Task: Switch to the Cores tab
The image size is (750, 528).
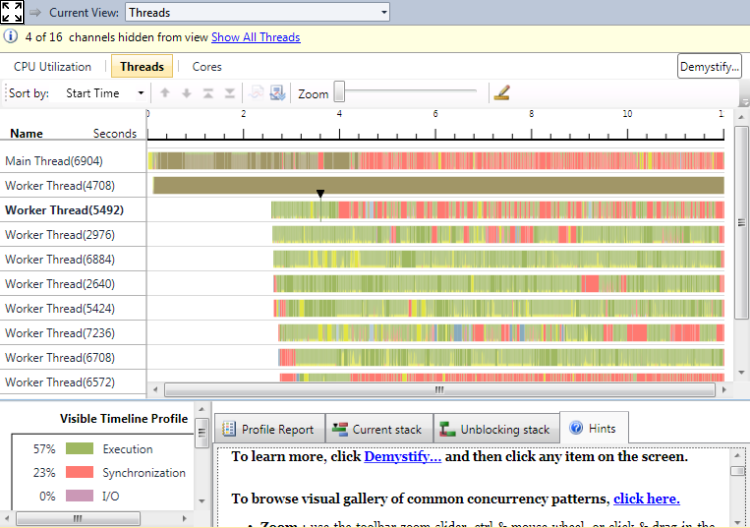Action: tap(207, 67)
